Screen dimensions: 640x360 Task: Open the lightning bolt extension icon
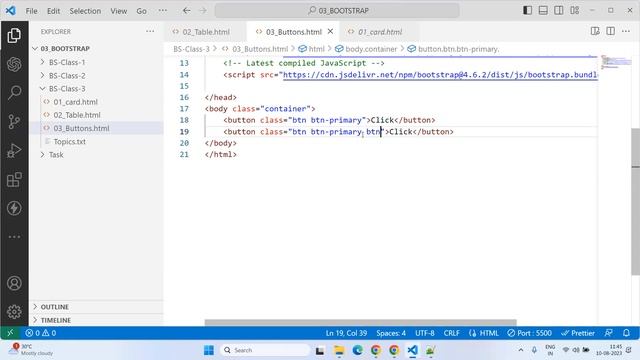pyautogui.click(x=14, y=208)
